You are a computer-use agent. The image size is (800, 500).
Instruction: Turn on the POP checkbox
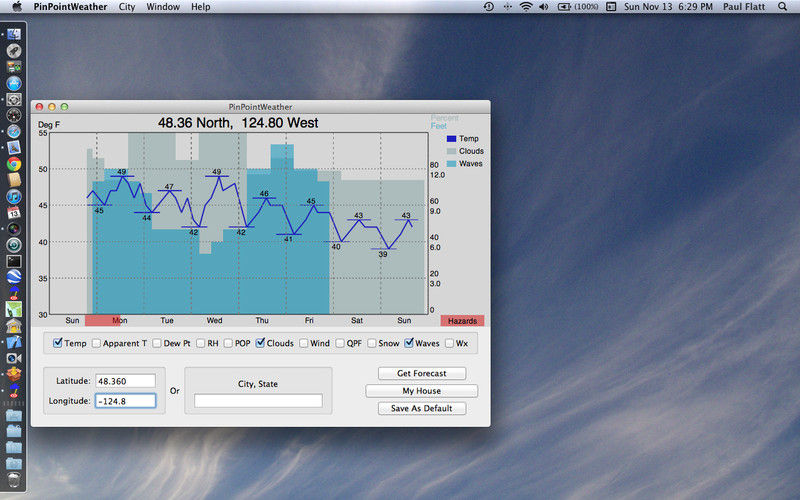point(228,343)
